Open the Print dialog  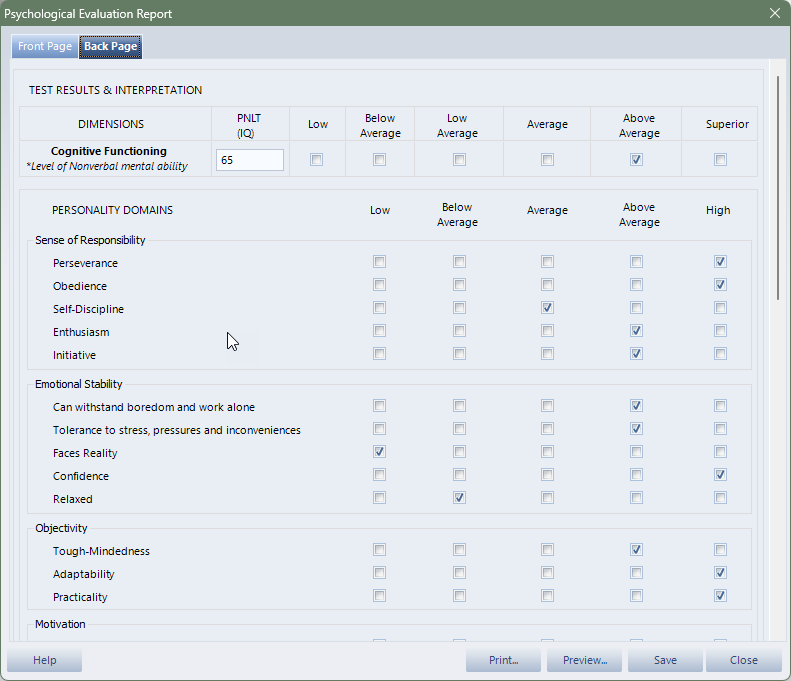pos(503,660)
